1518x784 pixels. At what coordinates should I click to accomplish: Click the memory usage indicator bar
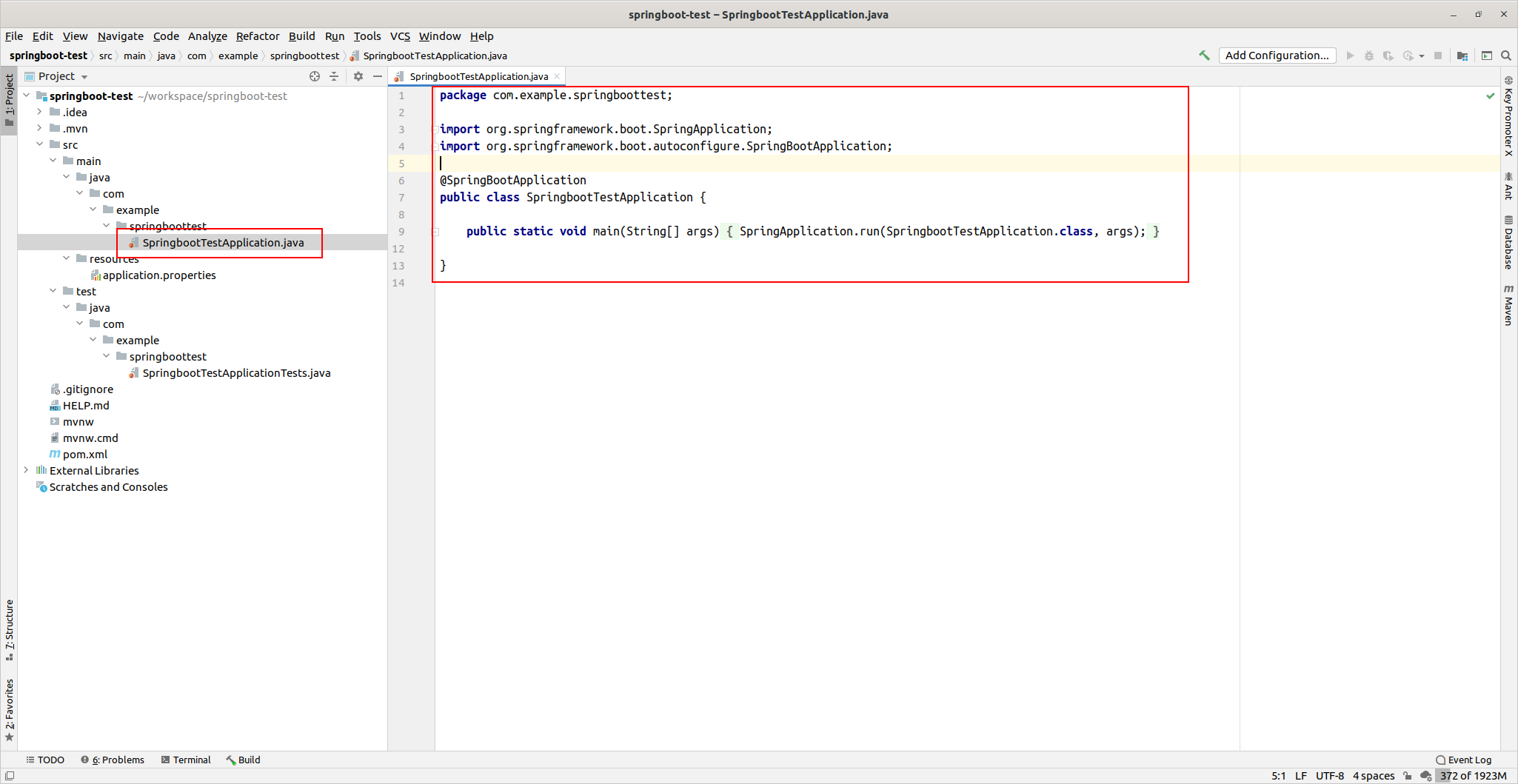(1473, 776)
